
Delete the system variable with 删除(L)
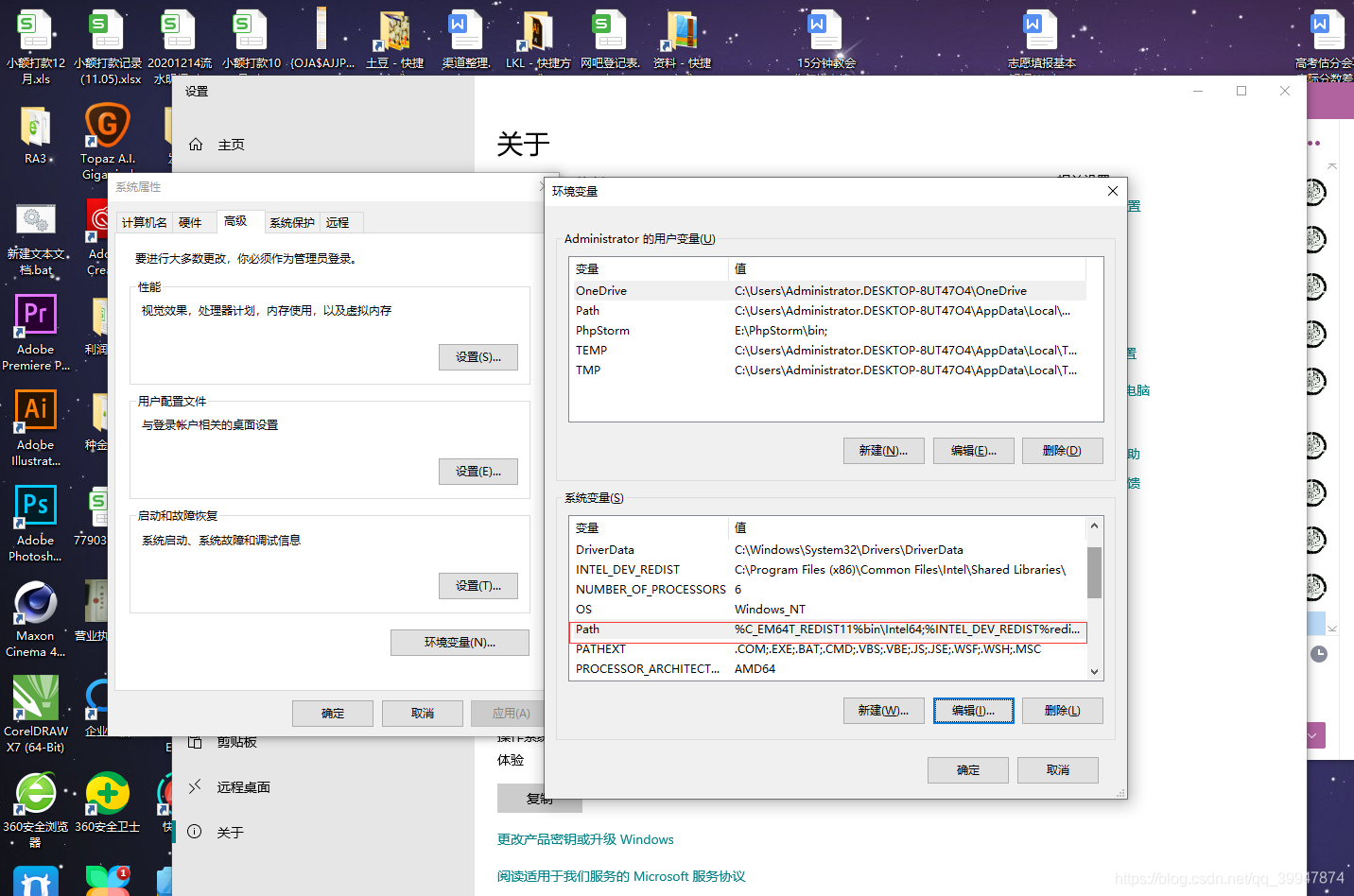[1062, 711]
